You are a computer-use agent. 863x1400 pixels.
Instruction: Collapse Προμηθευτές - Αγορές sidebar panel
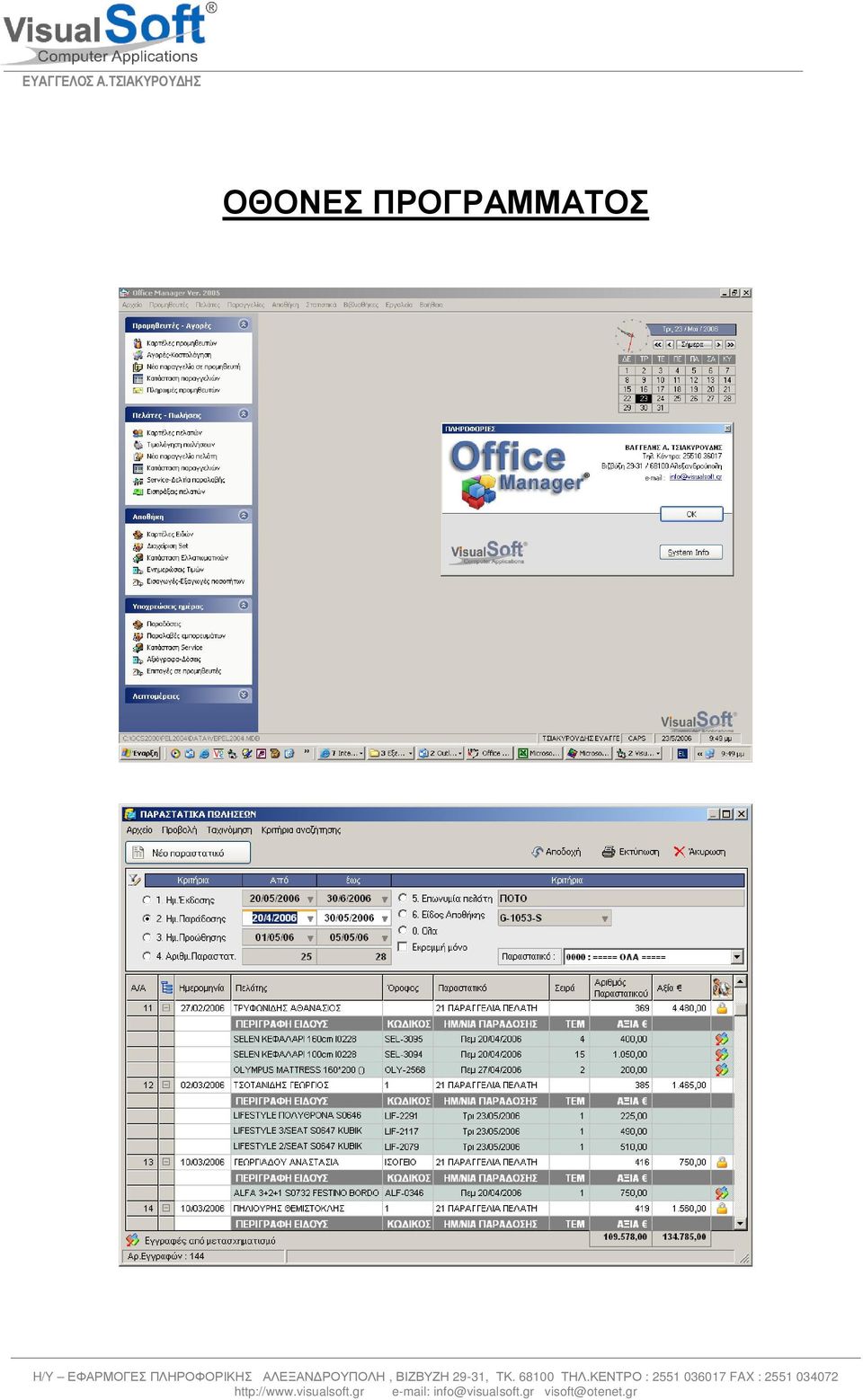[244, 324]
